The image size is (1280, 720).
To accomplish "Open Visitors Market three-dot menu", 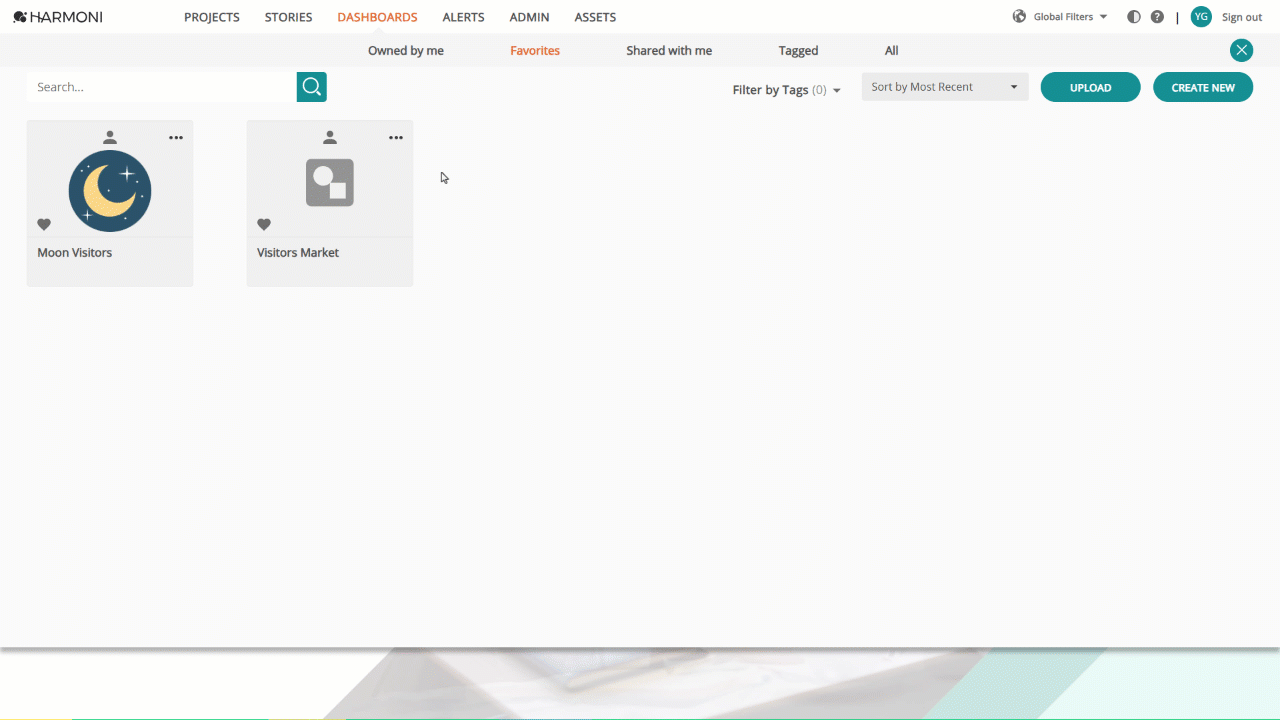I will 396,138.
